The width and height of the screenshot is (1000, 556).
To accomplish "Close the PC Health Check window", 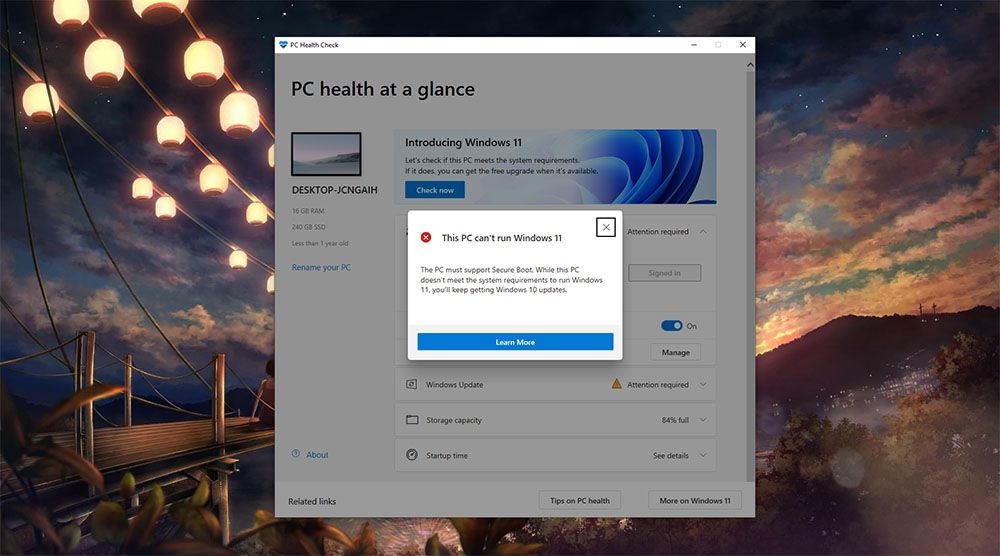I will tap(742, 45).
